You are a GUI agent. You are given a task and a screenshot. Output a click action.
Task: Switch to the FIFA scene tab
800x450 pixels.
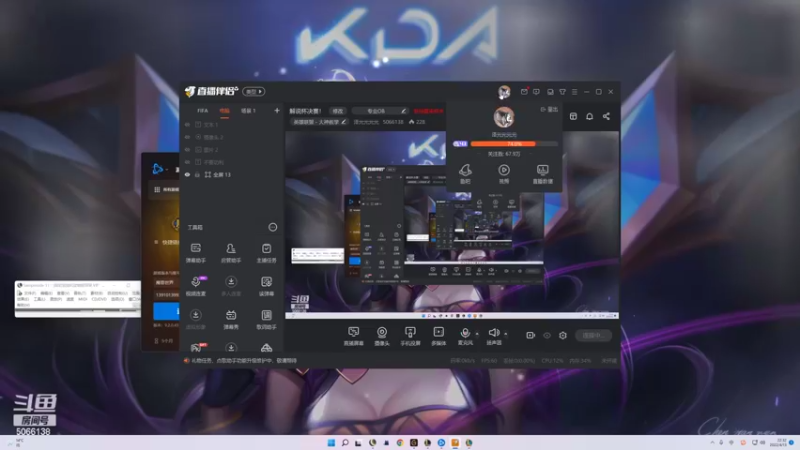203,111
